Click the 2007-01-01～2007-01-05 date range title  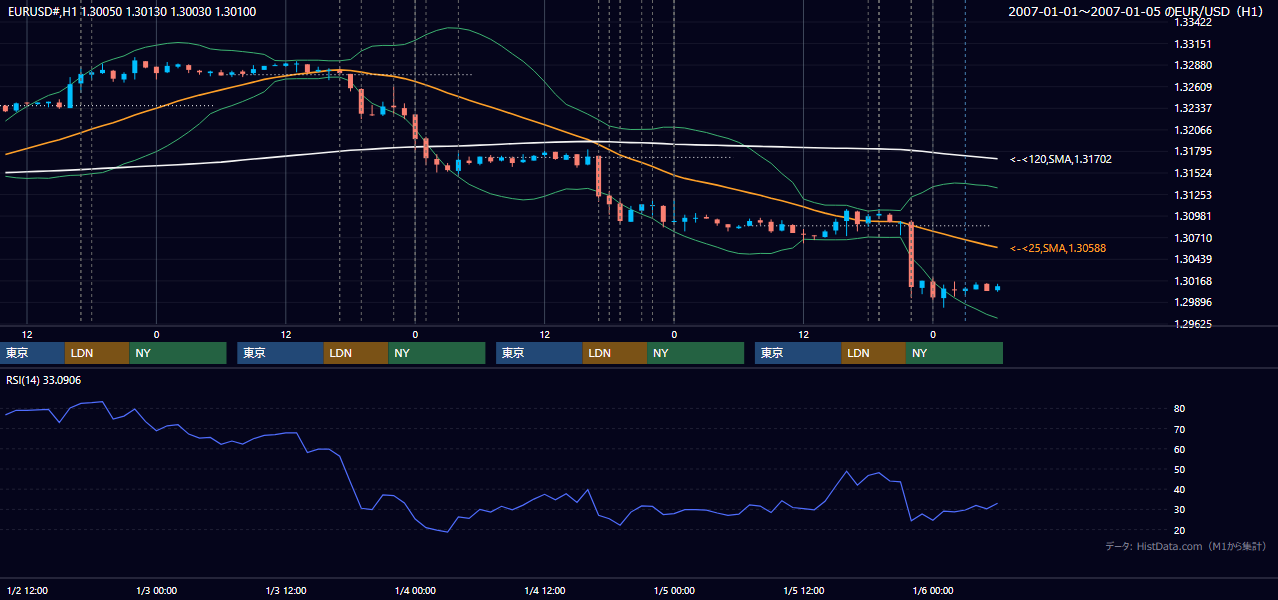click(x=1136, y=11)
